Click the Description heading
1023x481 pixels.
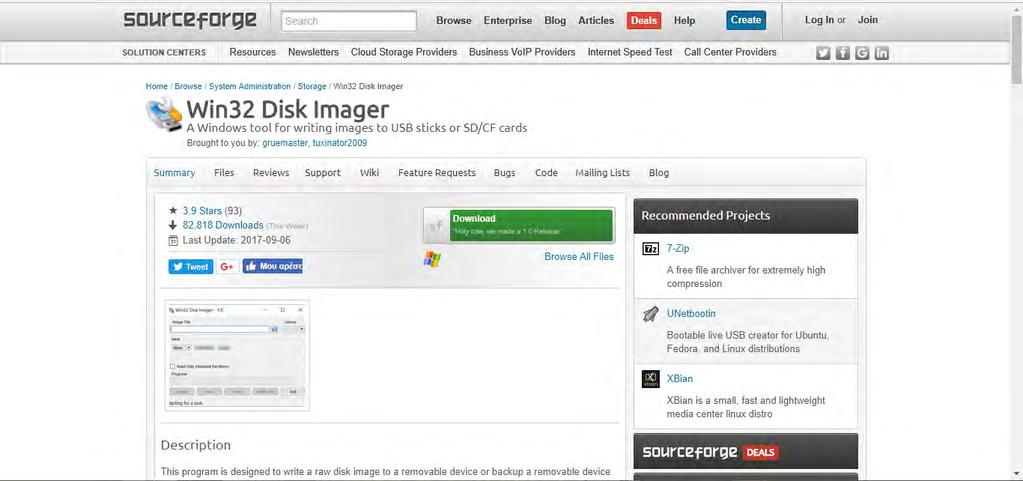point(196,445)
